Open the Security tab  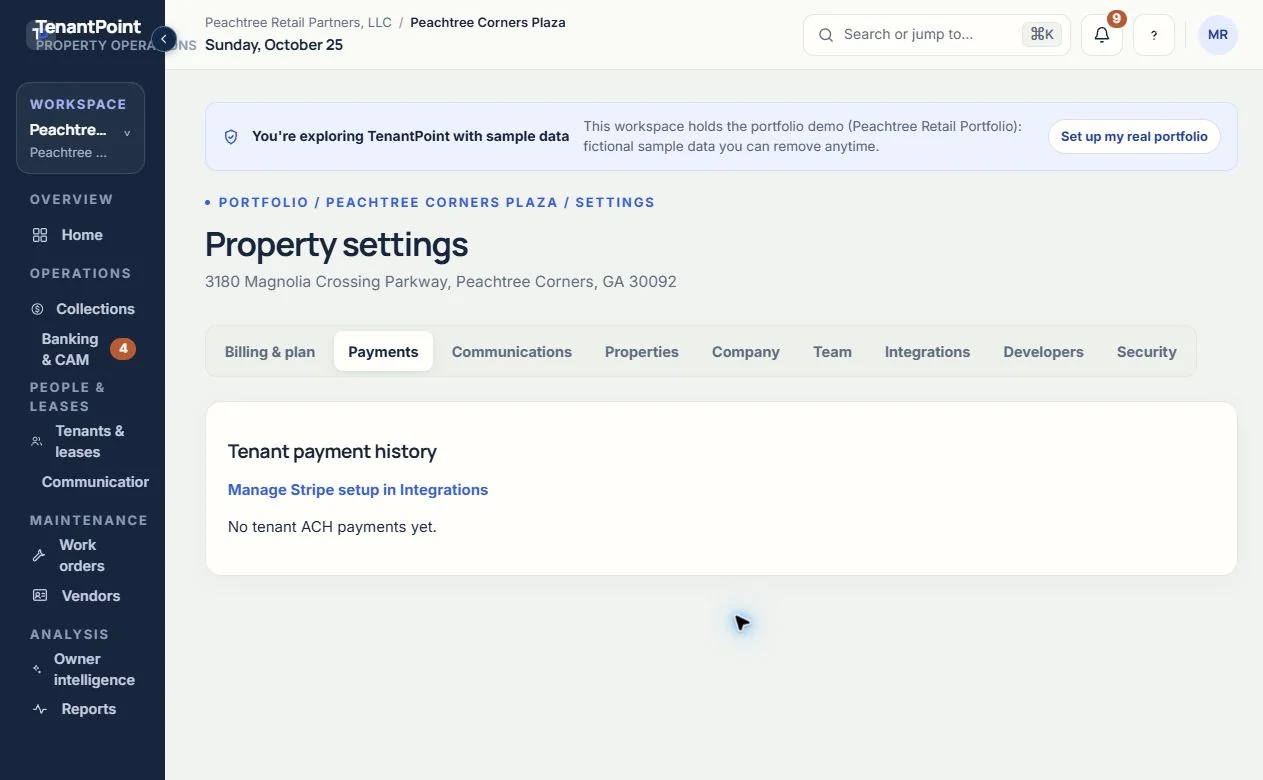tap(1146, 352)
